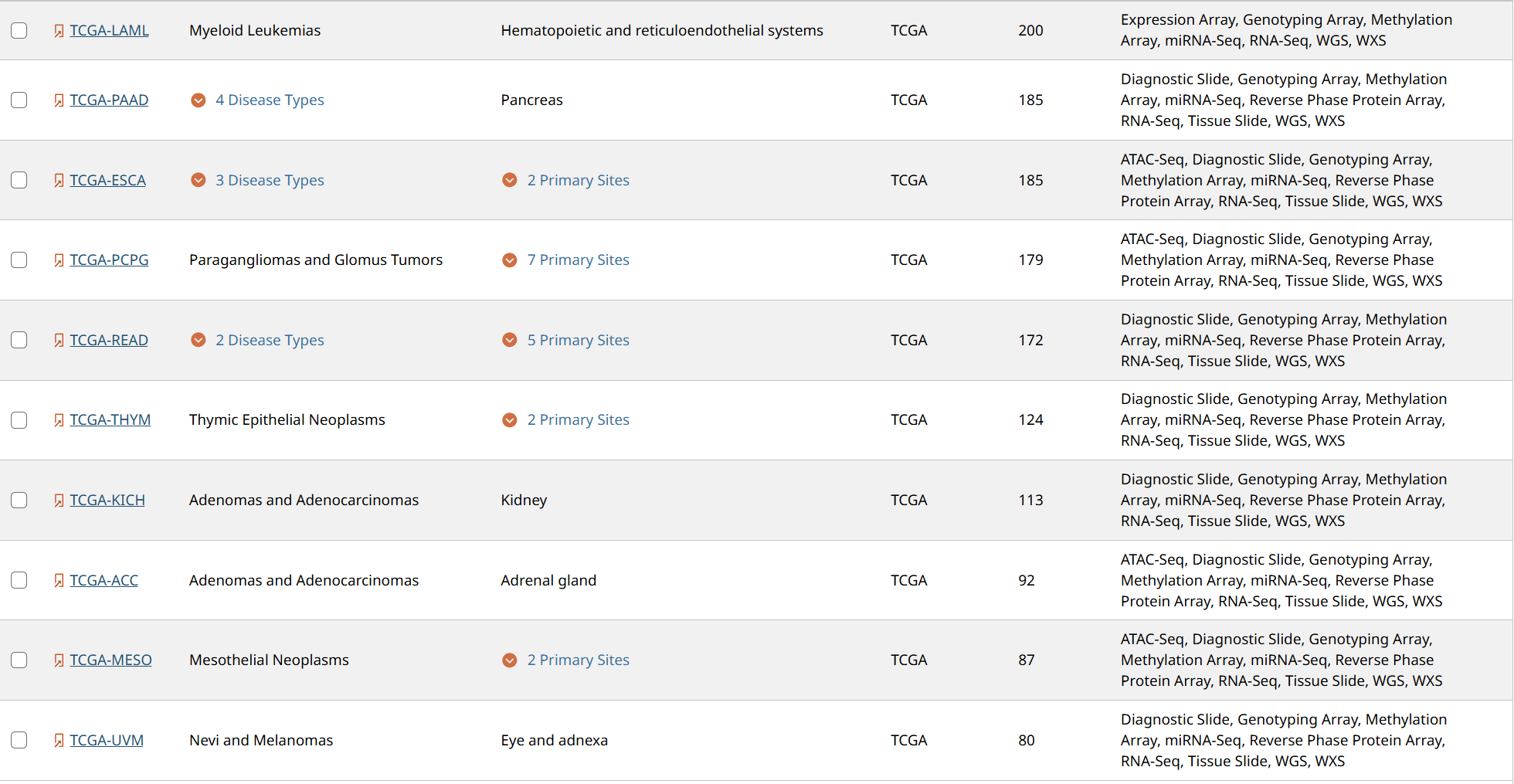1514x784 pixels.
Task: Click the Myeloid Leukemias disease type cell
Action: (255, 30)
